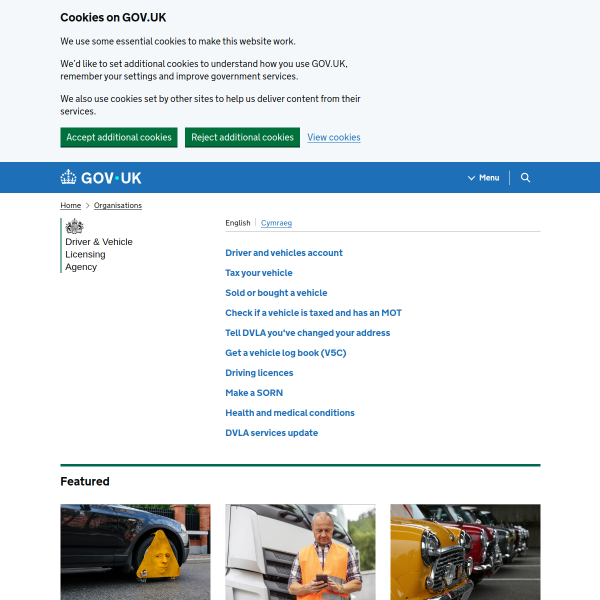Open Organisations breadcrumb link
The height and width of the screenshot is (600, 600).
(x=118, y=205)
